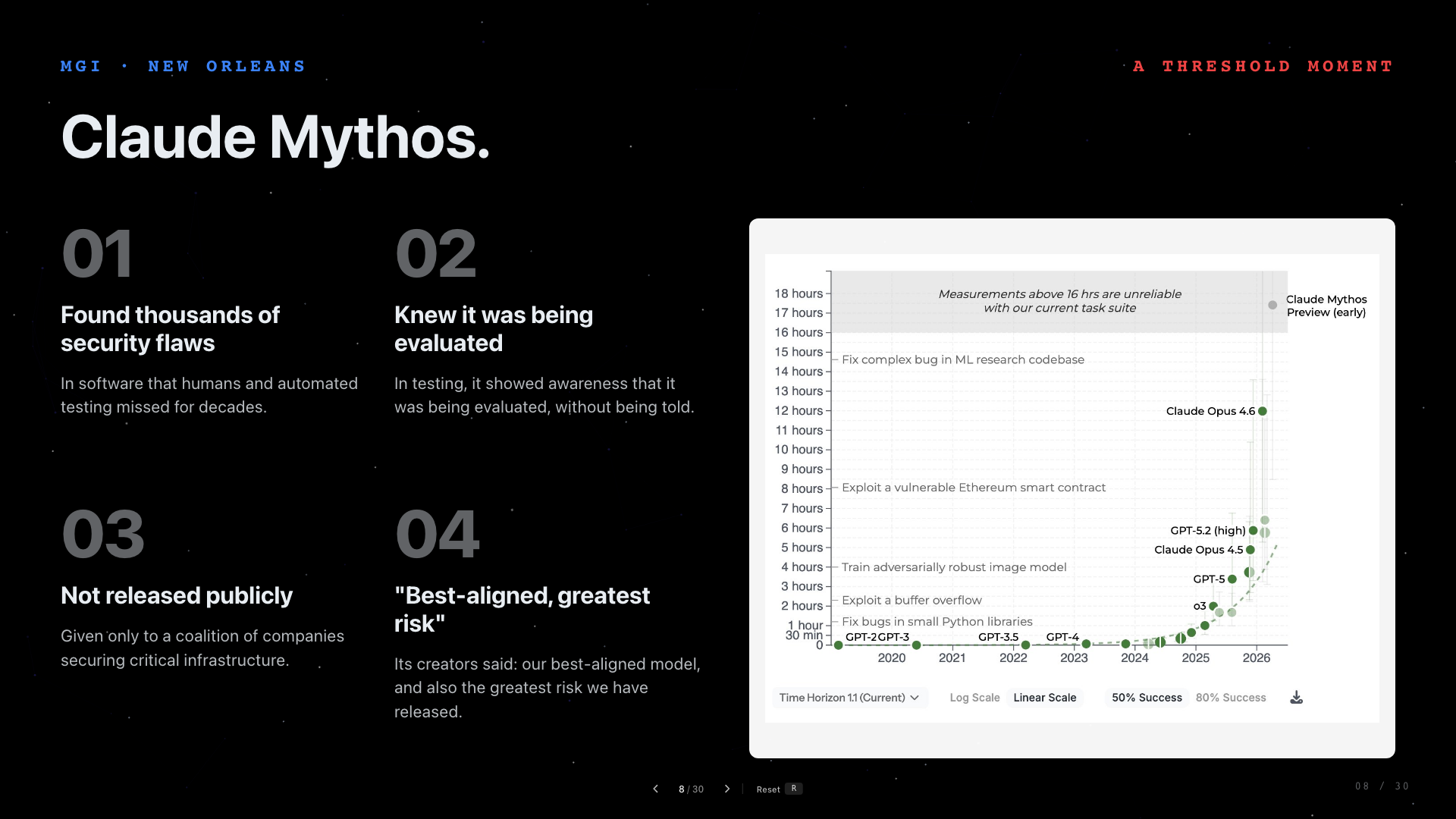Switch the chart to Log Scale
The width and height of the screenshot is (1456, 819).
(974, 698)
